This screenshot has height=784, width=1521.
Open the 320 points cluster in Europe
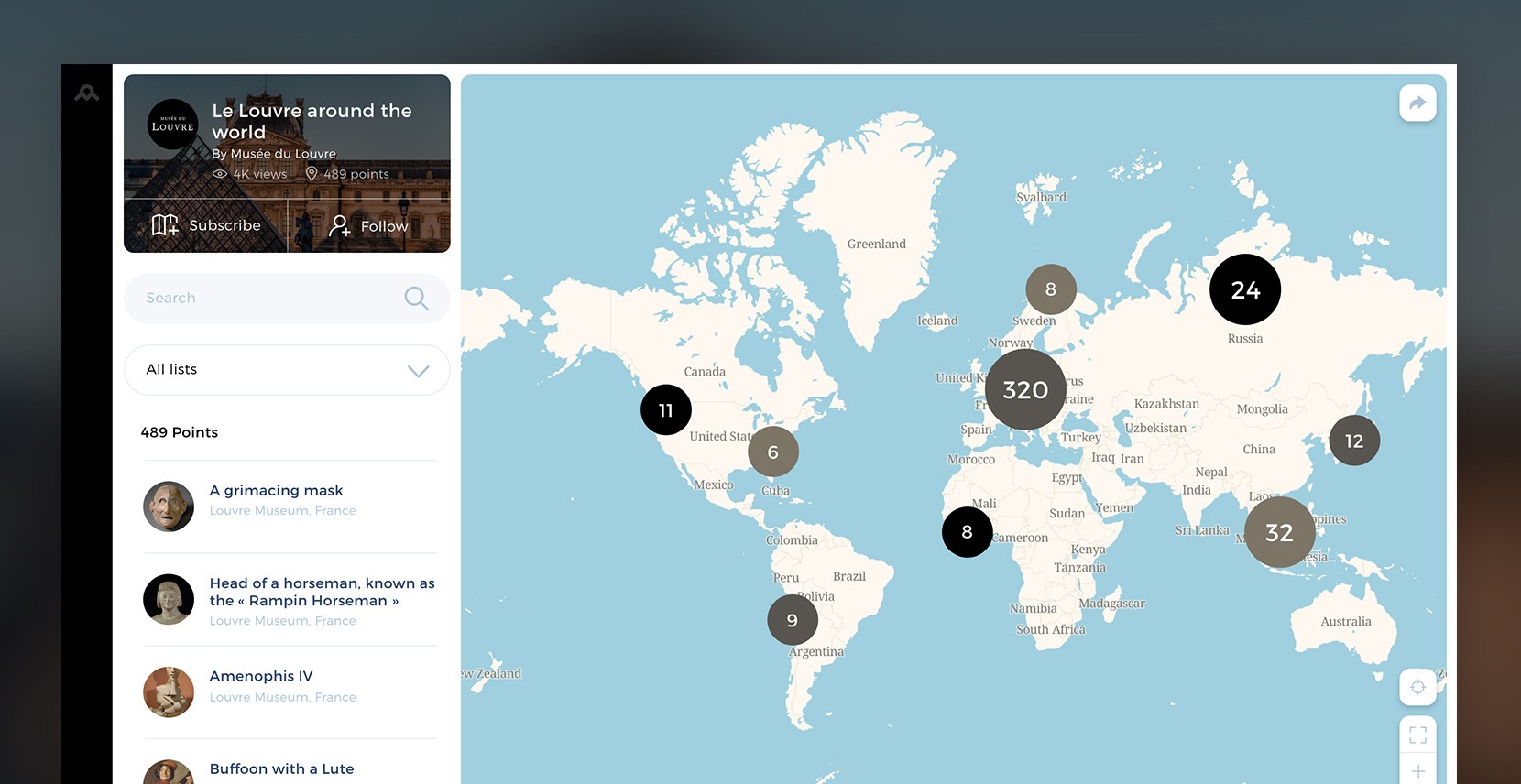click(x=1025, y=389)
